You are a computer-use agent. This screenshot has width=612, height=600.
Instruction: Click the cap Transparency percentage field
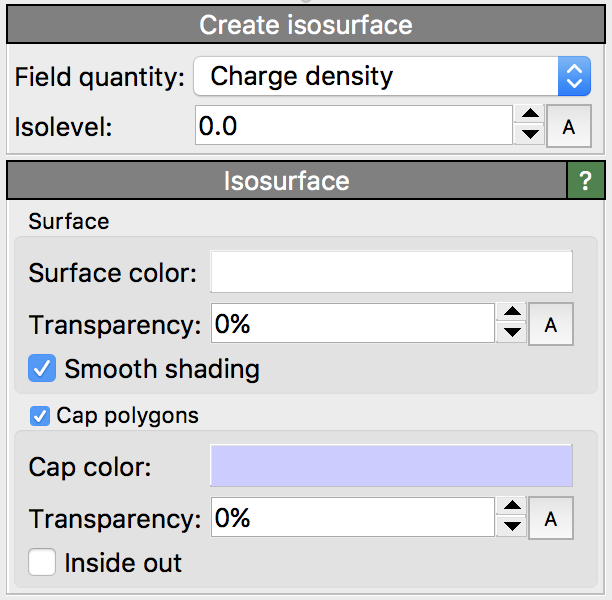(351, 518)
